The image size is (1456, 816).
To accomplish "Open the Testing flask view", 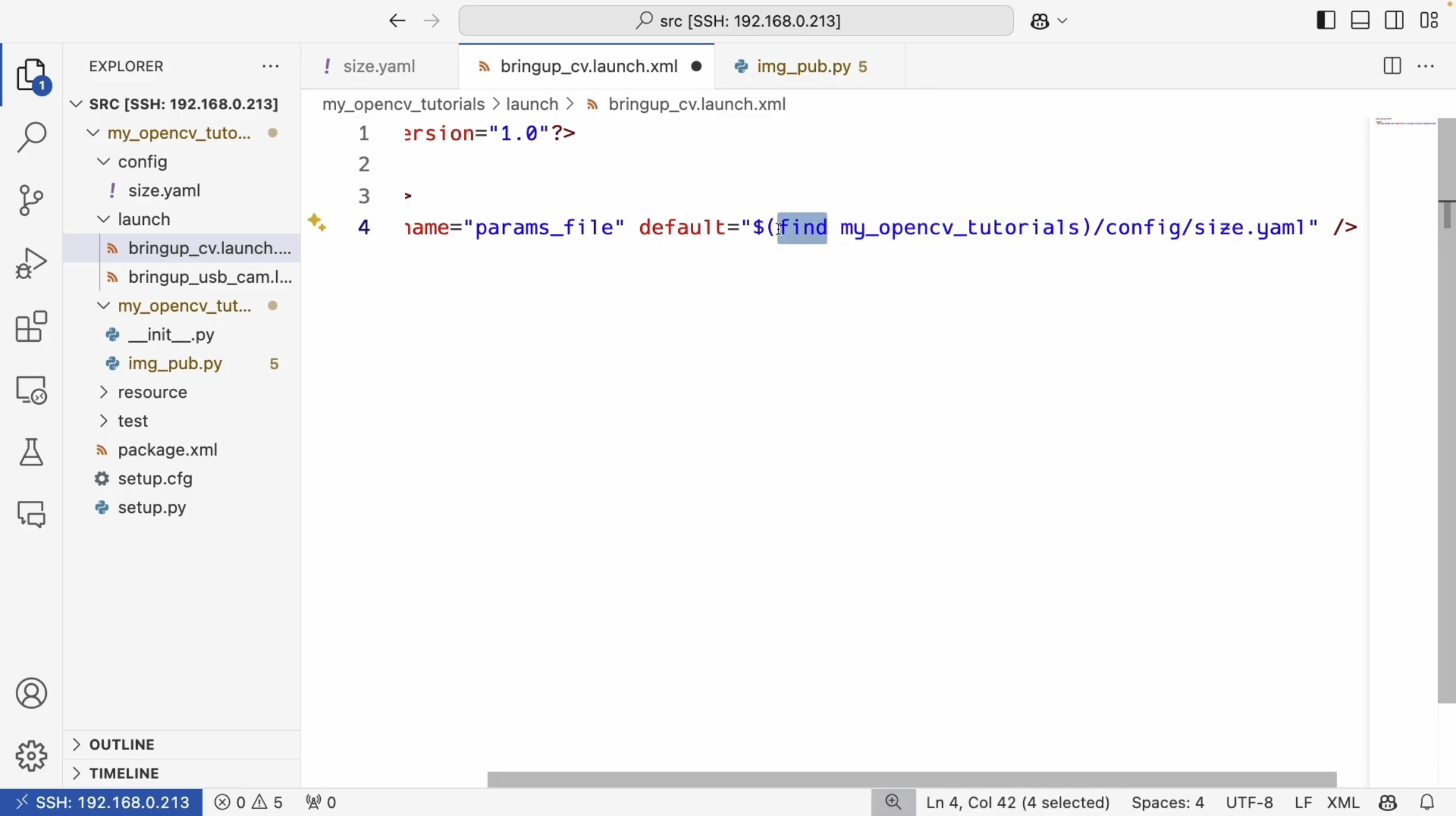I will [32, 452].
